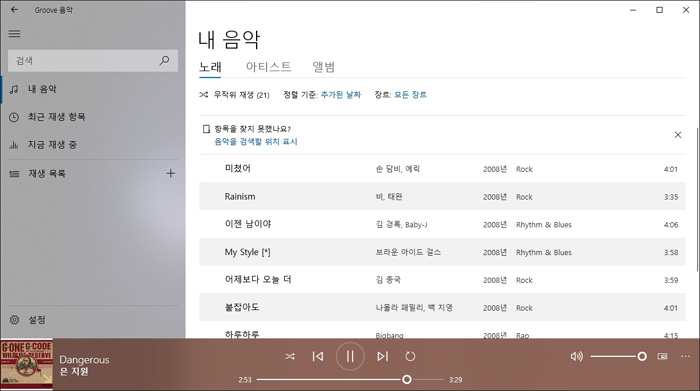This screenshot has height=391, width=700.
Task: Click the song progress seek bar
Action: 350,379
